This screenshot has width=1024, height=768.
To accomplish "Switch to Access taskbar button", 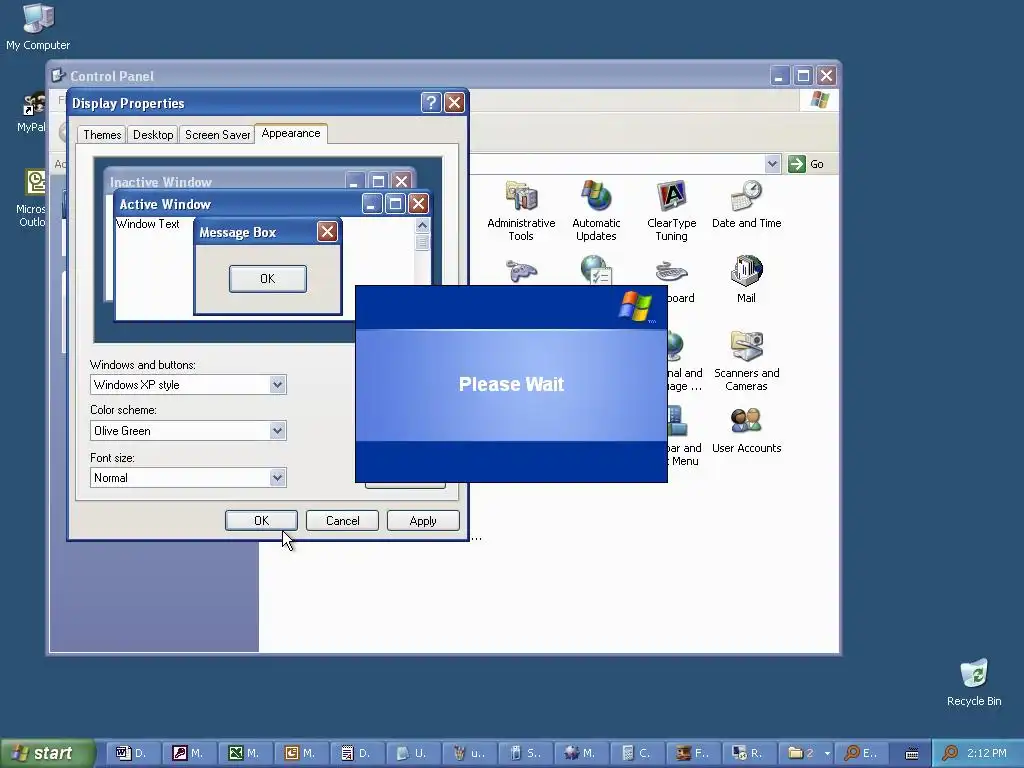I will [x=187, y=753].
